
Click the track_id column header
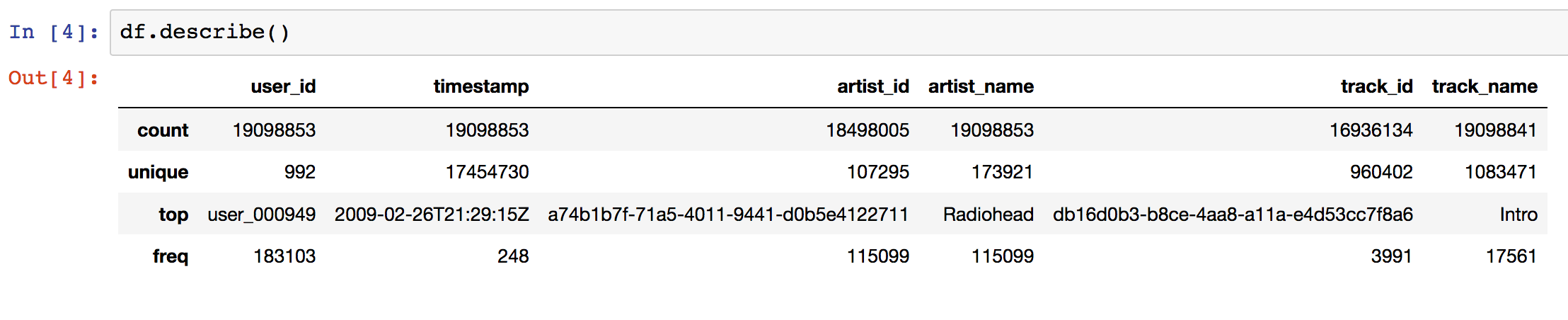(x=1376, y=86)
